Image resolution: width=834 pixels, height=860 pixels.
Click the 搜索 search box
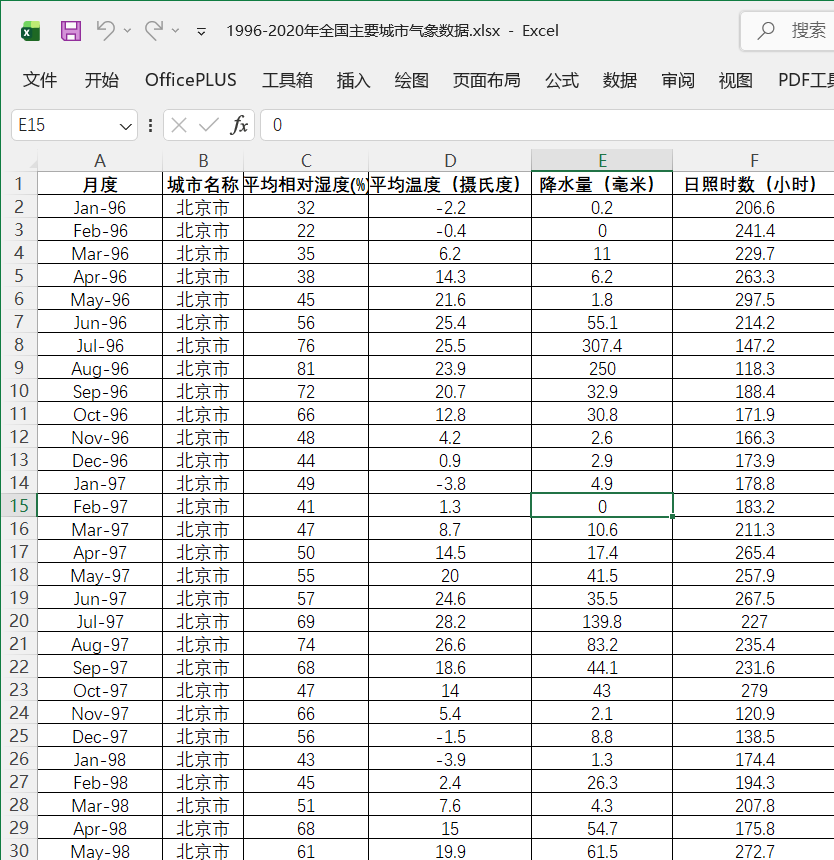click(787, 31)
